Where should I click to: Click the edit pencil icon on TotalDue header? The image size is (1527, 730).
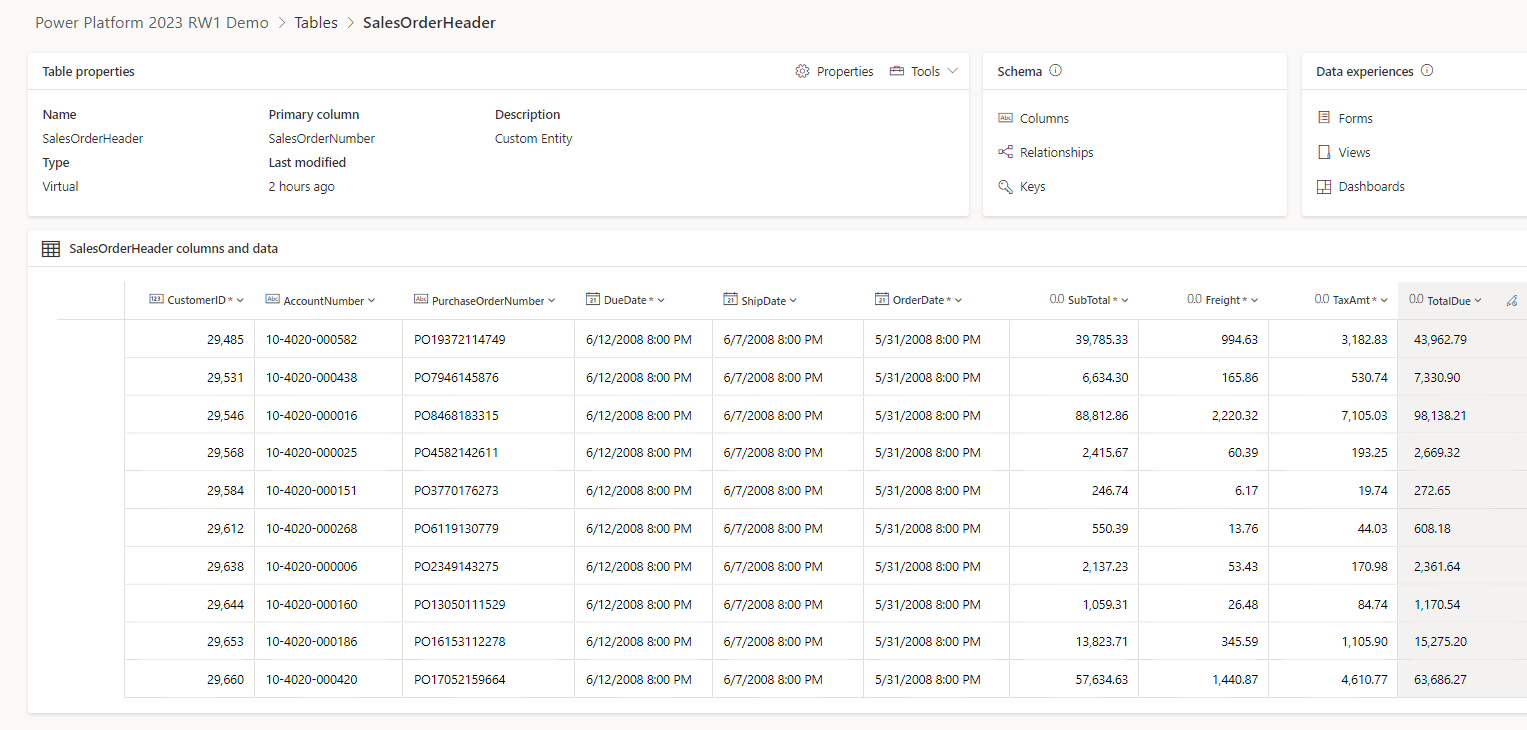pyautogui.click(x=1512, y=301)
